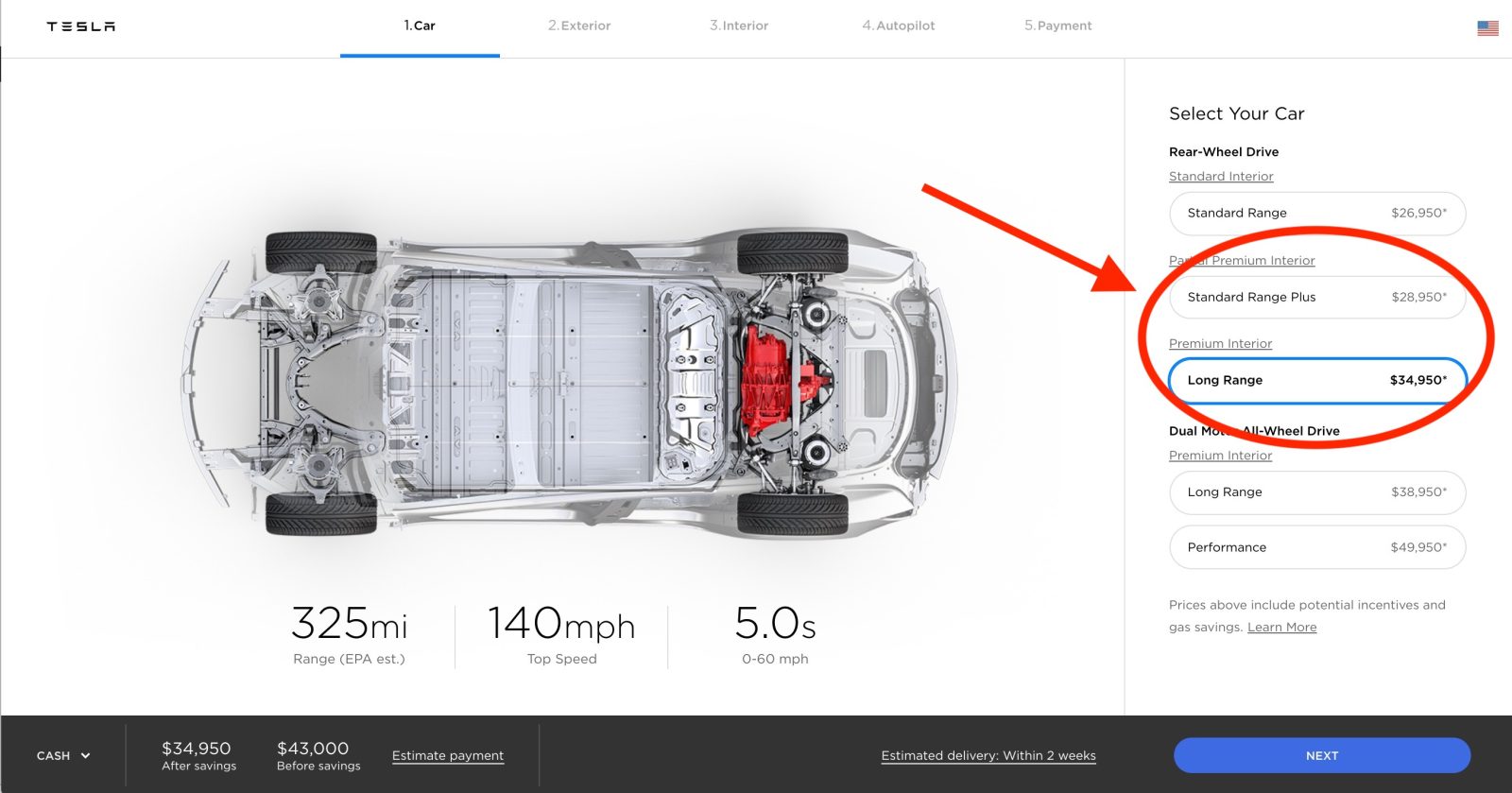Choose Standard Range Plus option
The width and height of the screenshot is (1512, 793).
coord(1317,297)
